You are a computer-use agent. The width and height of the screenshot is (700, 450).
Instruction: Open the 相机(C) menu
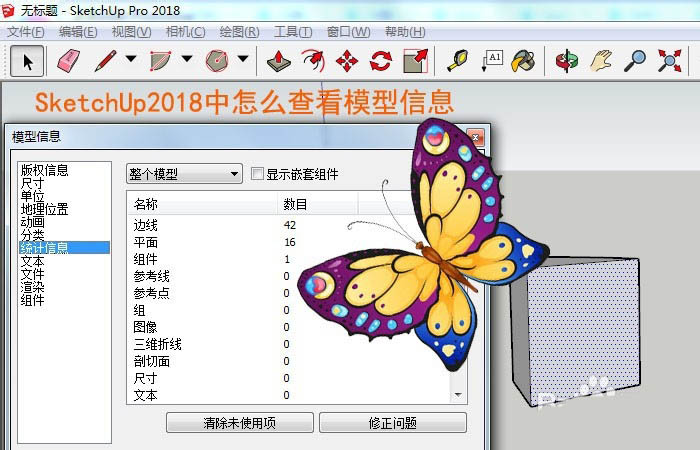[185, 32]
